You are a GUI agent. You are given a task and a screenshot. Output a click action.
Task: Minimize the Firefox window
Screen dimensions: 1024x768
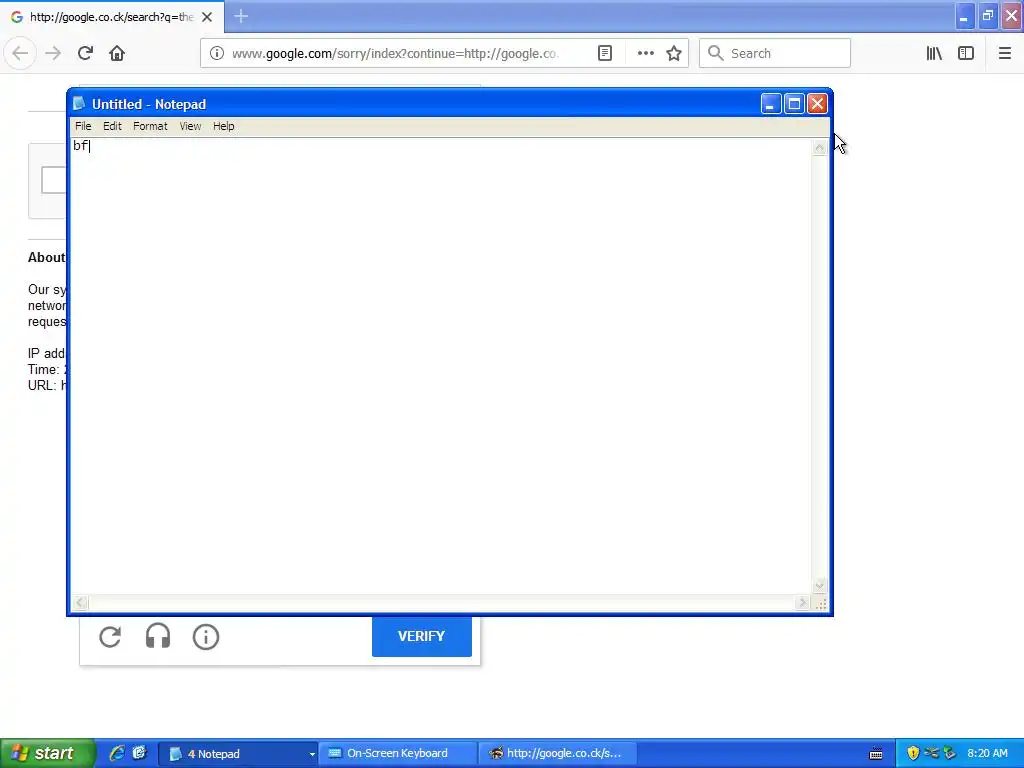[964, 16]
